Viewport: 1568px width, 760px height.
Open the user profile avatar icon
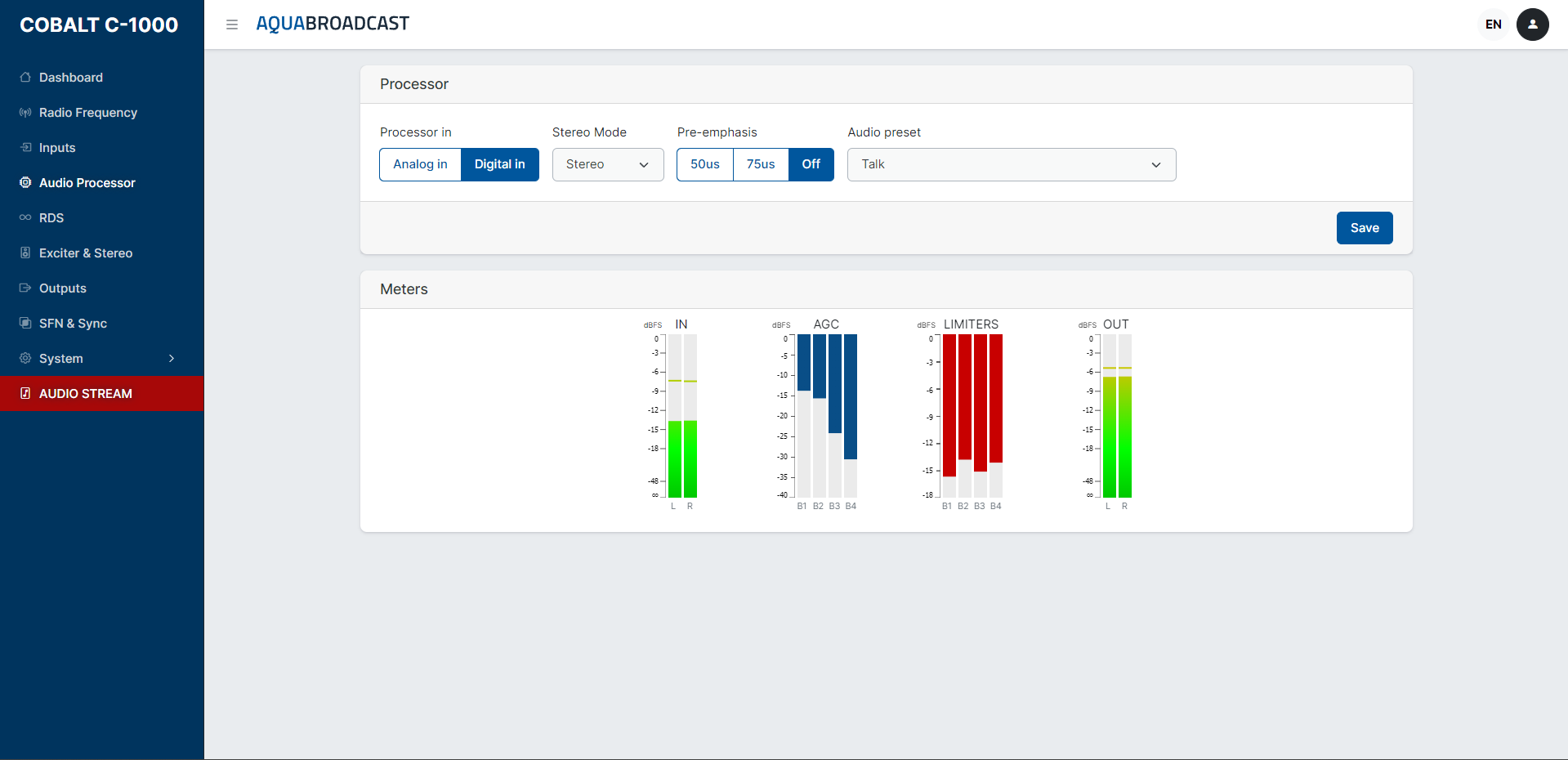(1532, 25)
